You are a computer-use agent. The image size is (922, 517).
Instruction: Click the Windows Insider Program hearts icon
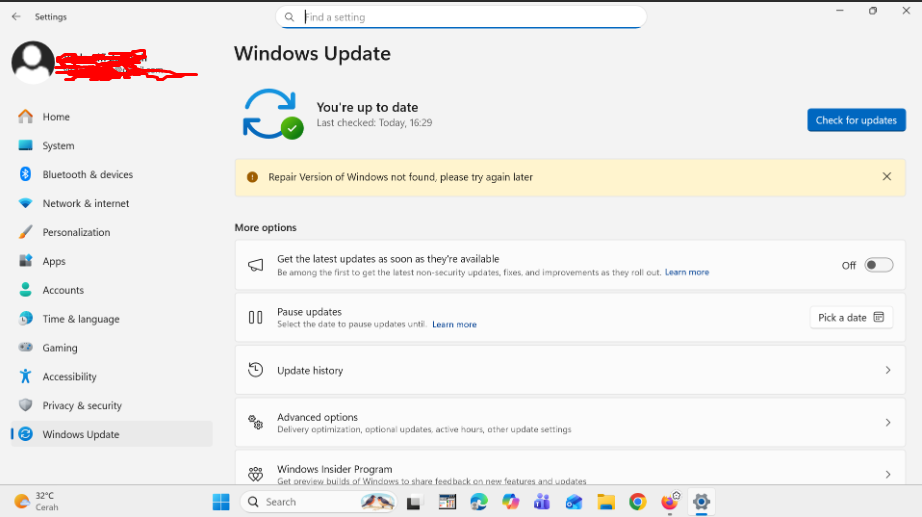click(x=255, y=473)
